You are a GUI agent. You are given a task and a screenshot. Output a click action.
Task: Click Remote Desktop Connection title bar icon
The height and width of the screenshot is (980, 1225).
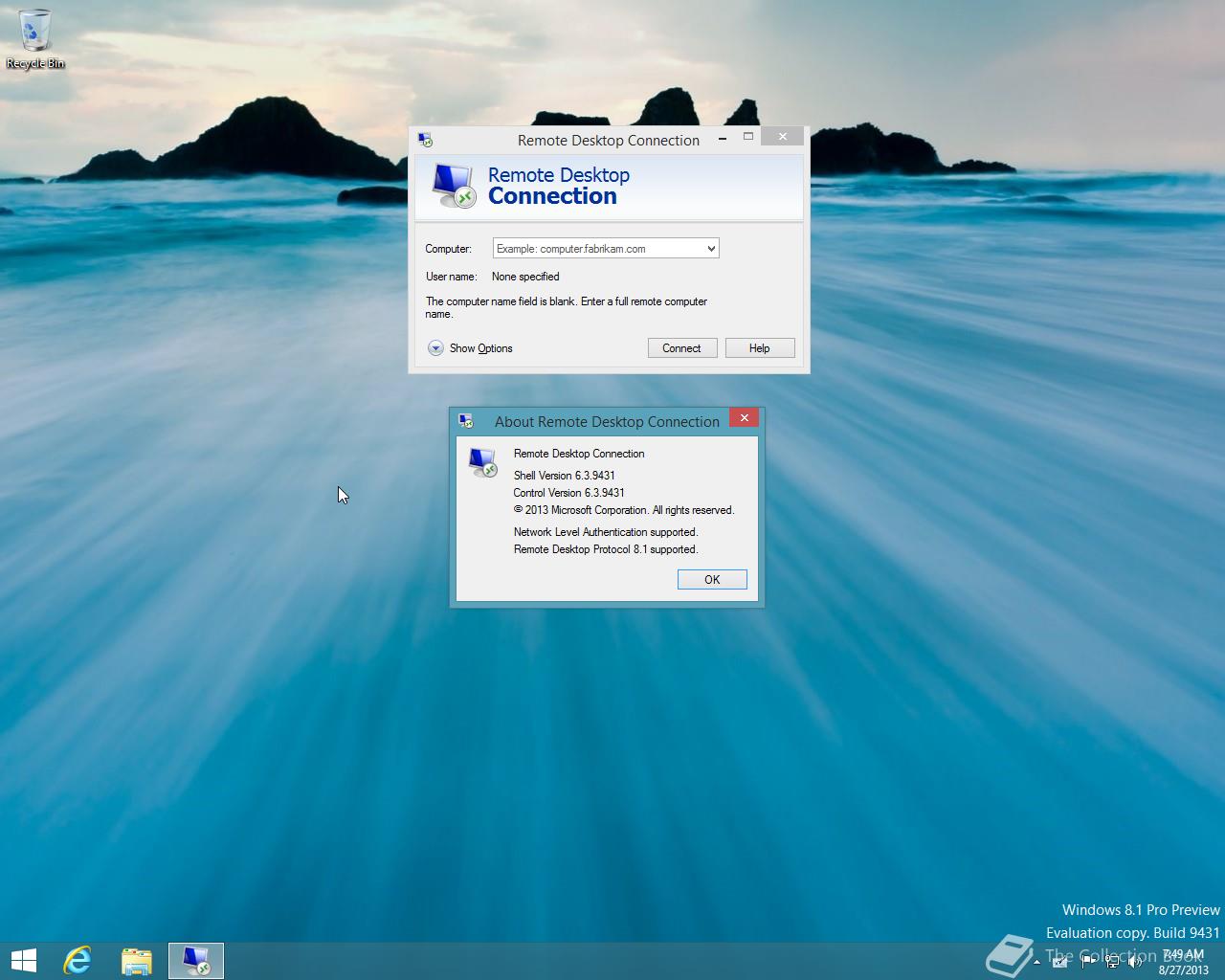tap(425, 140)
